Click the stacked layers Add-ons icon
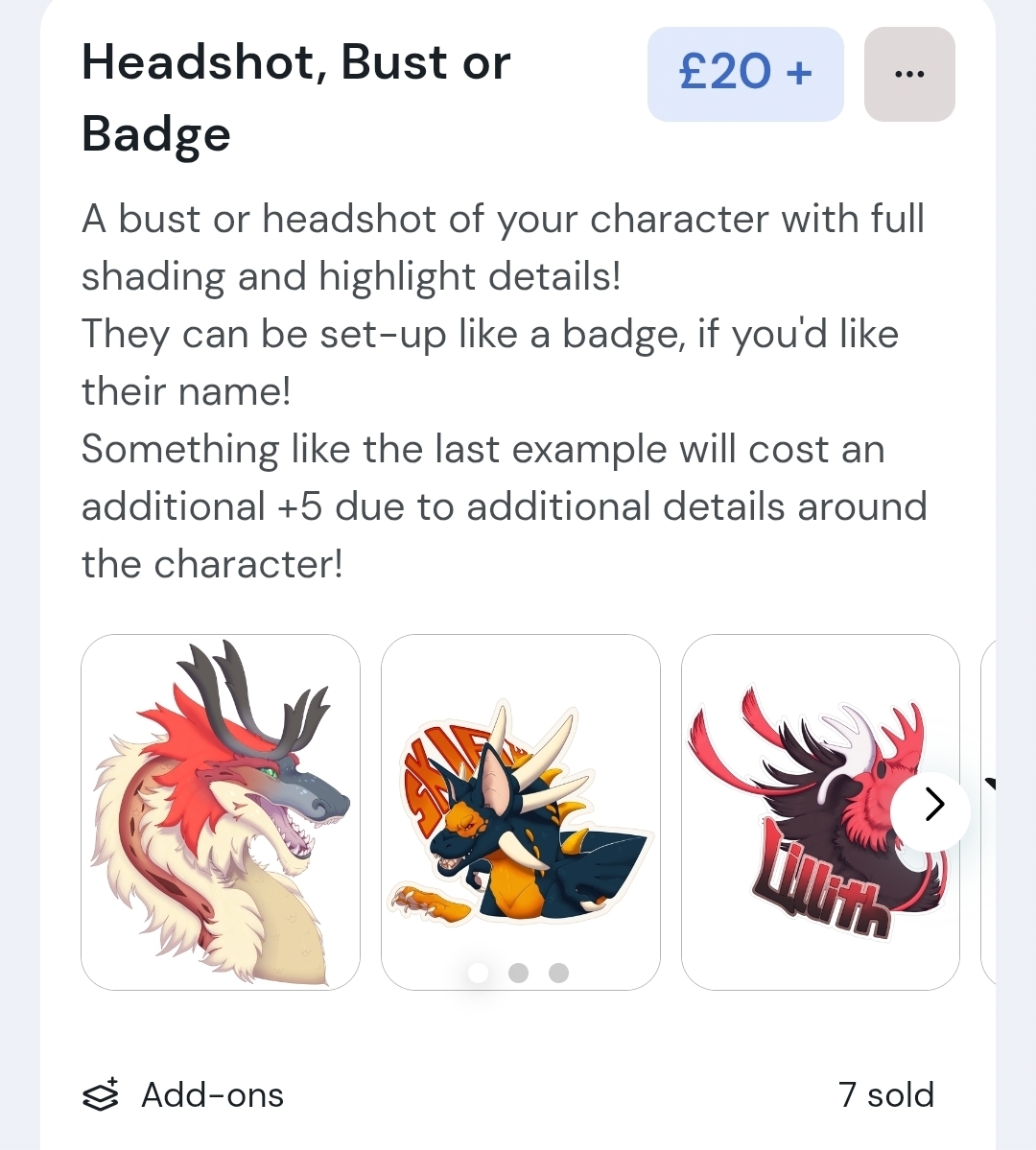 pyautogui.click(x=101, y=1094)
